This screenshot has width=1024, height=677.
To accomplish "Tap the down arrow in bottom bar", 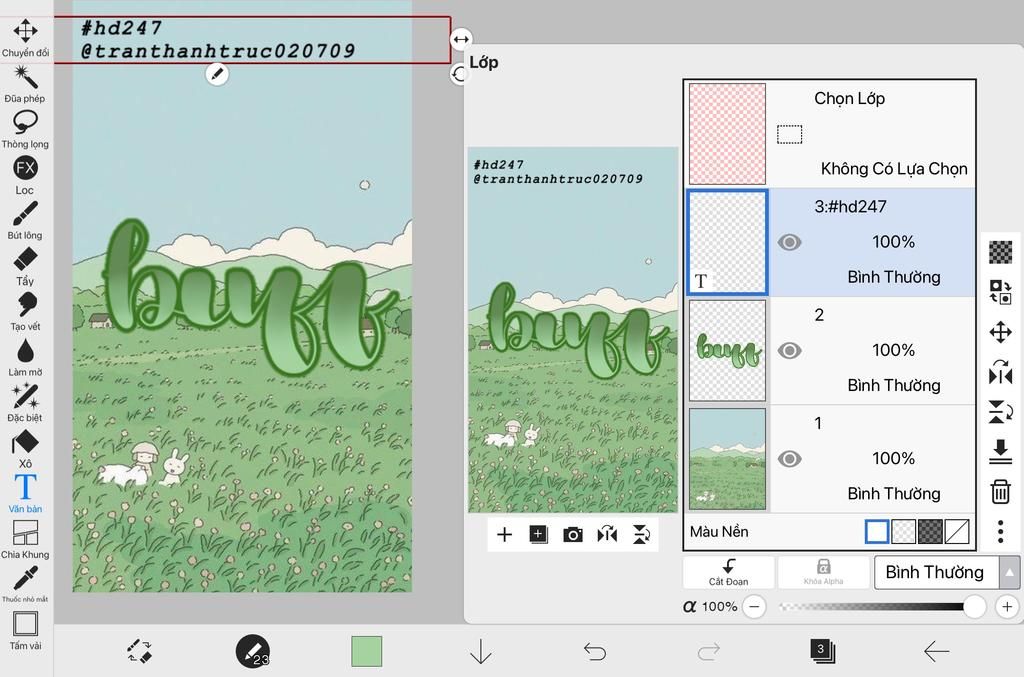I will pos(481,651).
